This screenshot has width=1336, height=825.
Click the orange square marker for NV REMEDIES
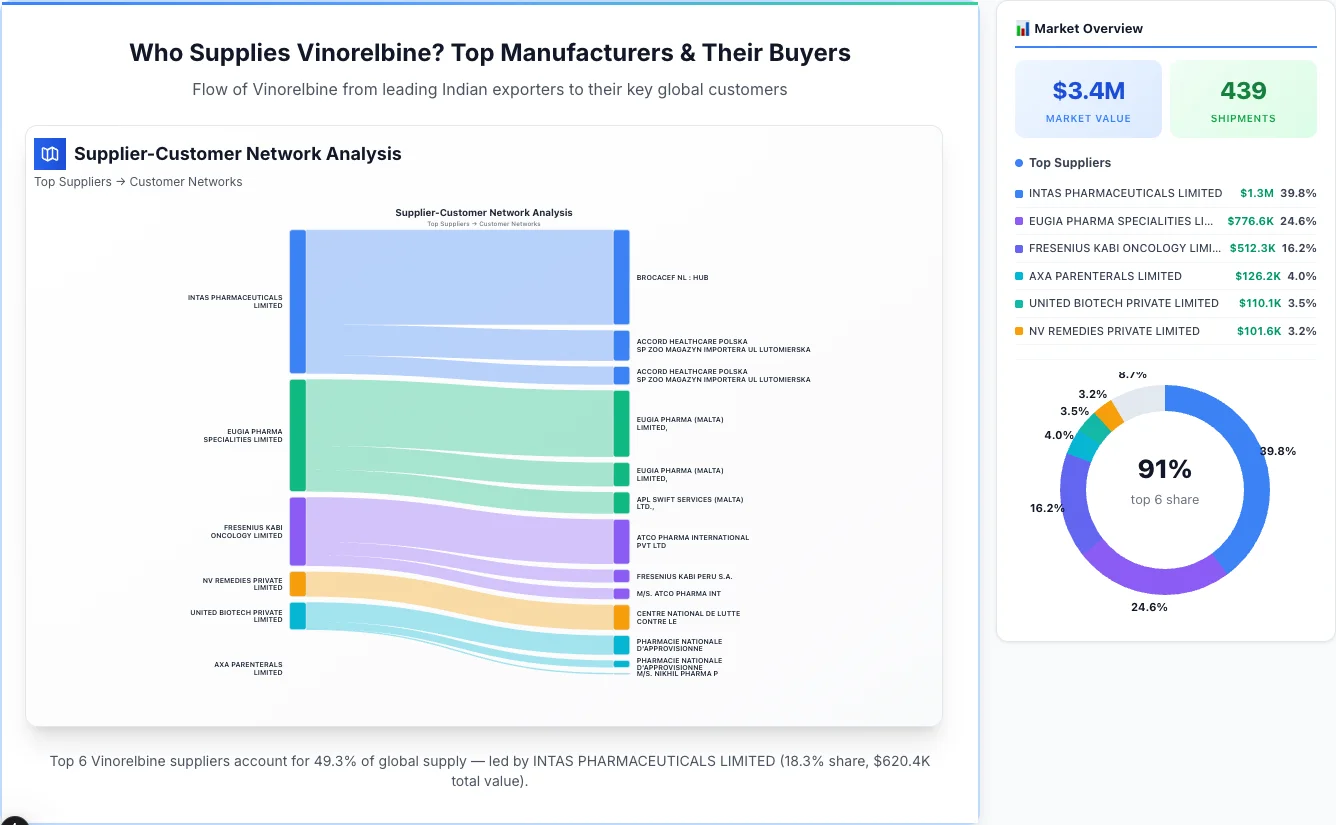tap(1021, 331)
